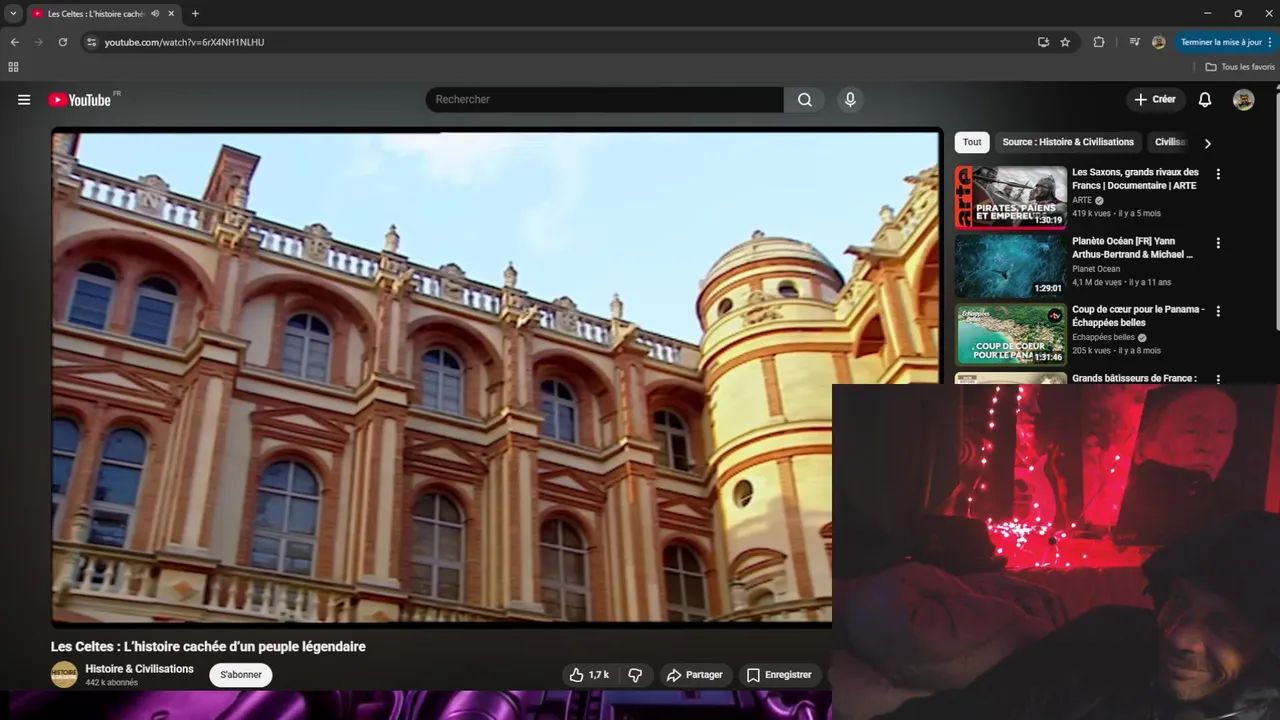Screen dimensions: 1280x720
Task: Open Les Saxons video thumbnail
Action: point(1011,197)
